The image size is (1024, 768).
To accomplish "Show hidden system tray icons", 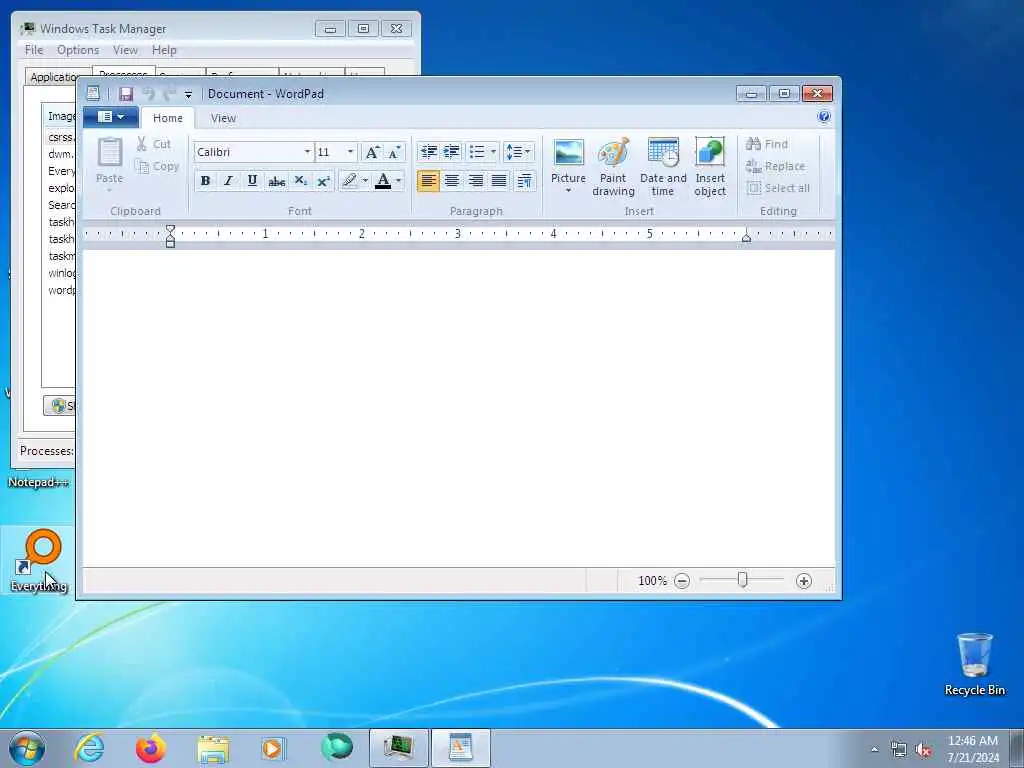I will [x=874, y=750].
